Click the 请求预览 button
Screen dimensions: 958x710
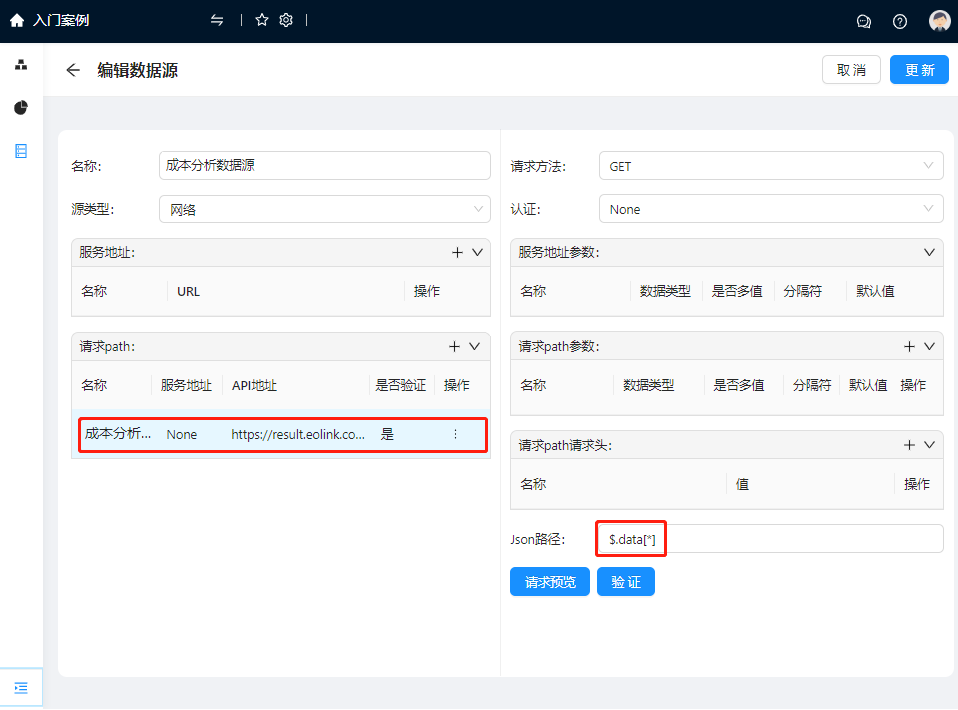point(549,582)
